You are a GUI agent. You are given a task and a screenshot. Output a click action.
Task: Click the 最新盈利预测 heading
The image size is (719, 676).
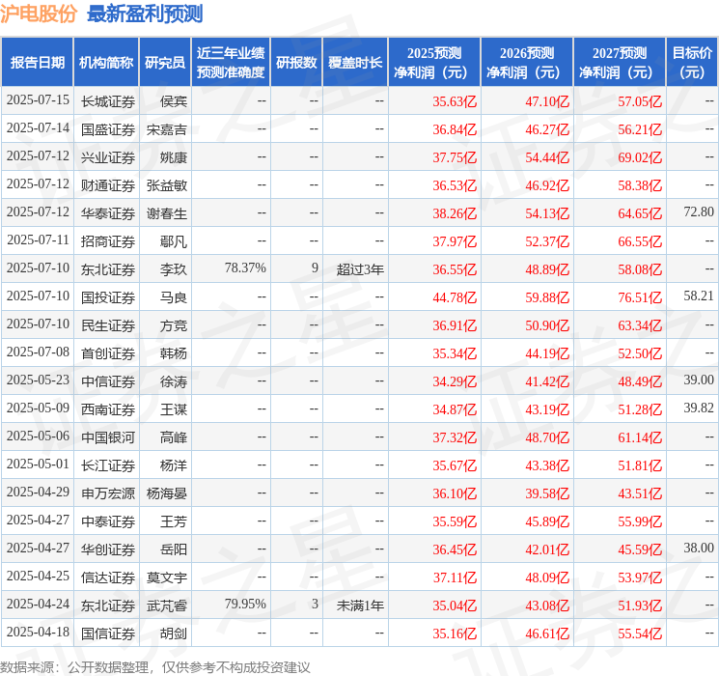point(145,14)
